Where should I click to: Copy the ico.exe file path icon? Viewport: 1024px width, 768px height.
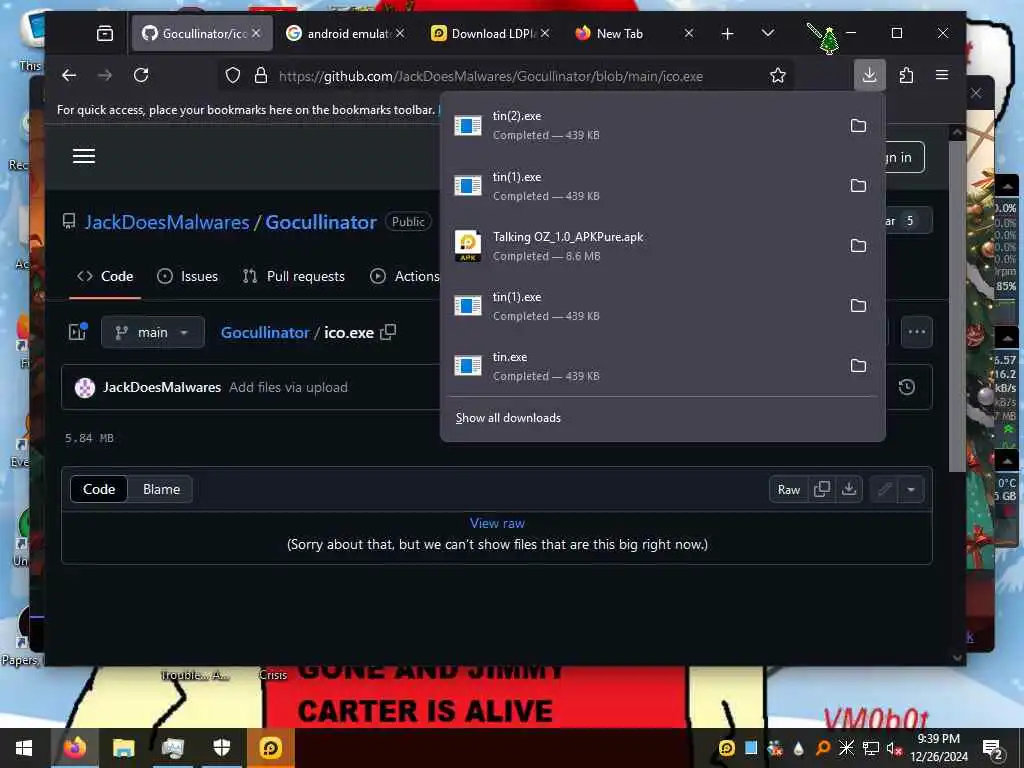(x=388, y=332)
